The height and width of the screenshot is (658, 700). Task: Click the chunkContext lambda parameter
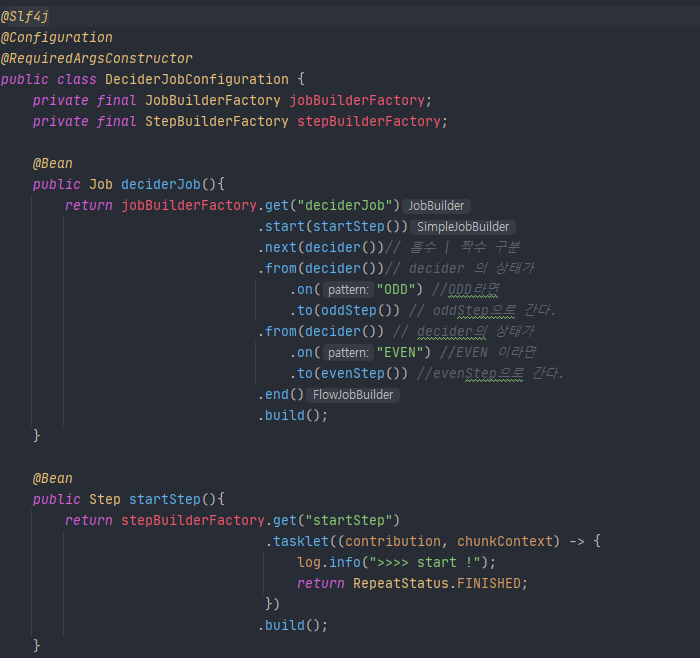pyautogui.click(x=504, y=541)
